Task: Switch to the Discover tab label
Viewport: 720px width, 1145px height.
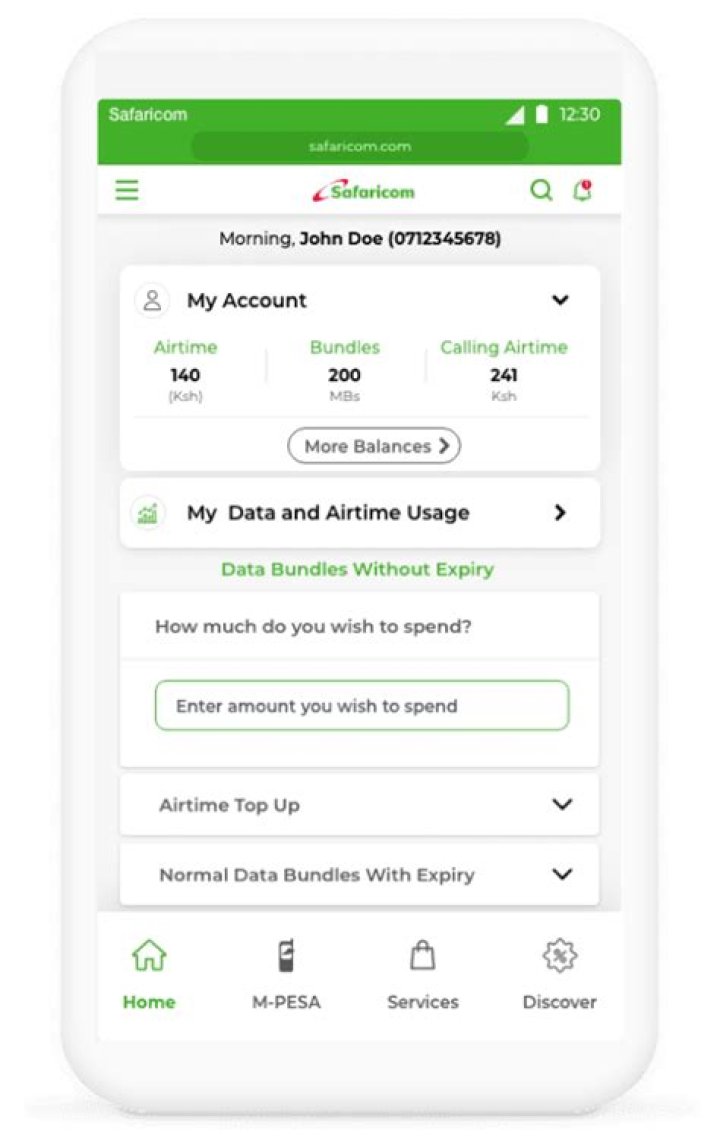Action: pyautogui.click(x=560, y=1002)
